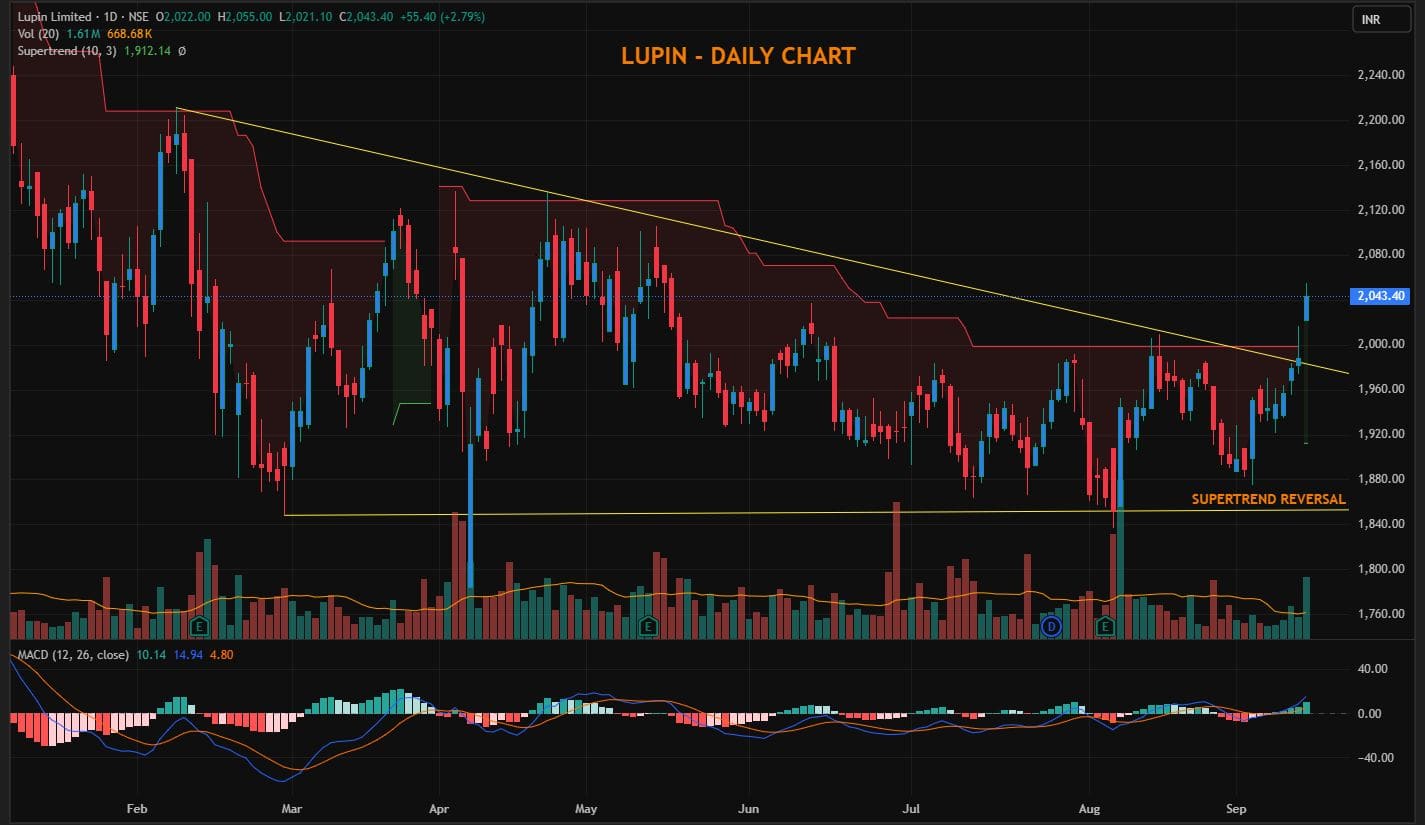The height and width of the screenshot is (825, 1425).
Task: Click the 2,000.00 price axis label
Action: 1381,344
